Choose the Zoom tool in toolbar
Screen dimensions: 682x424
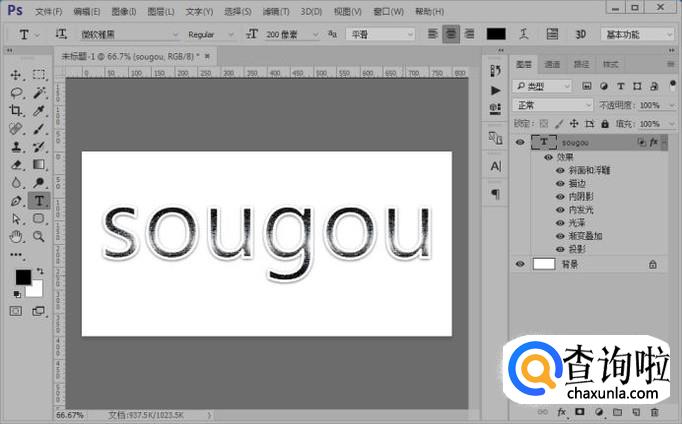(39, 237)
